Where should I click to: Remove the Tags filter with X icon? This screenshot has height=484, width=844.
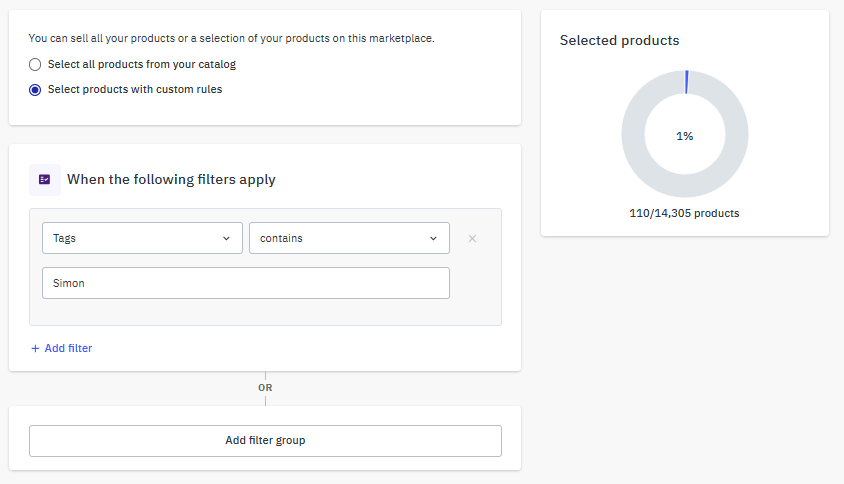[472, 239]
